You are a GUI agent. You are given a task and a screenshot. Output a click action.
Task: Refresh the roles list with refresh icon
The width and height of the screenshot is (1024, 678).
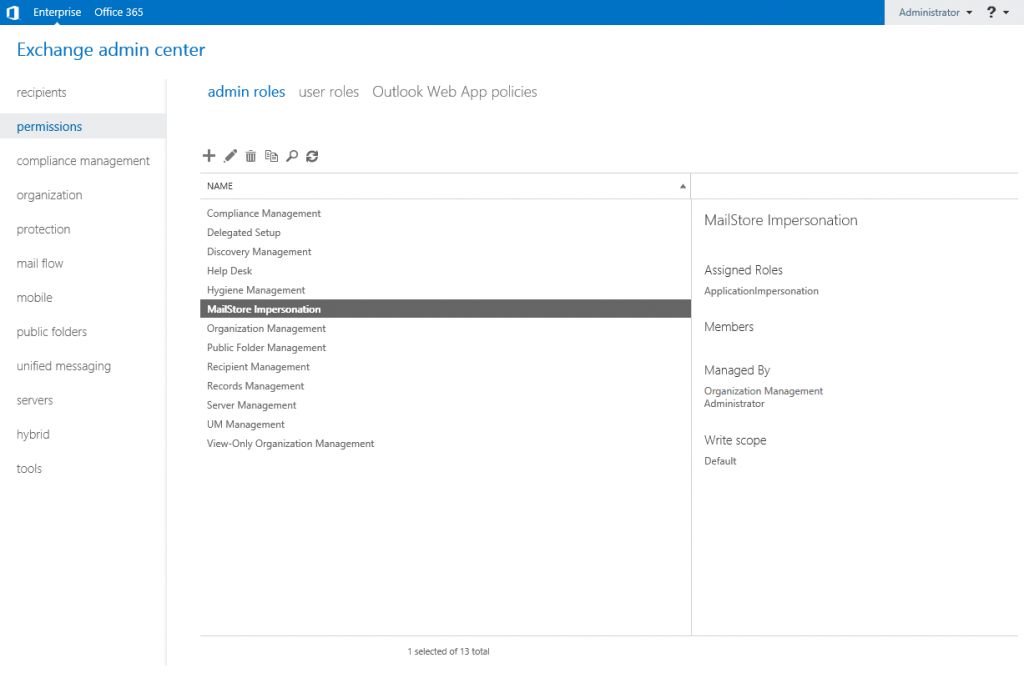pyautogui.click(x=311, y=156)
